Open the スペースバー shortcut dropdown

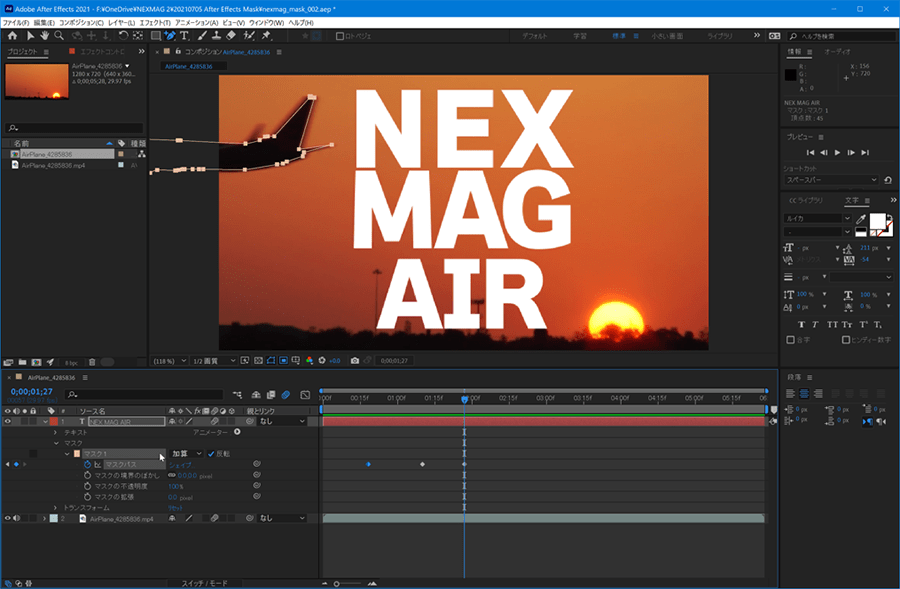pos(831,180)
